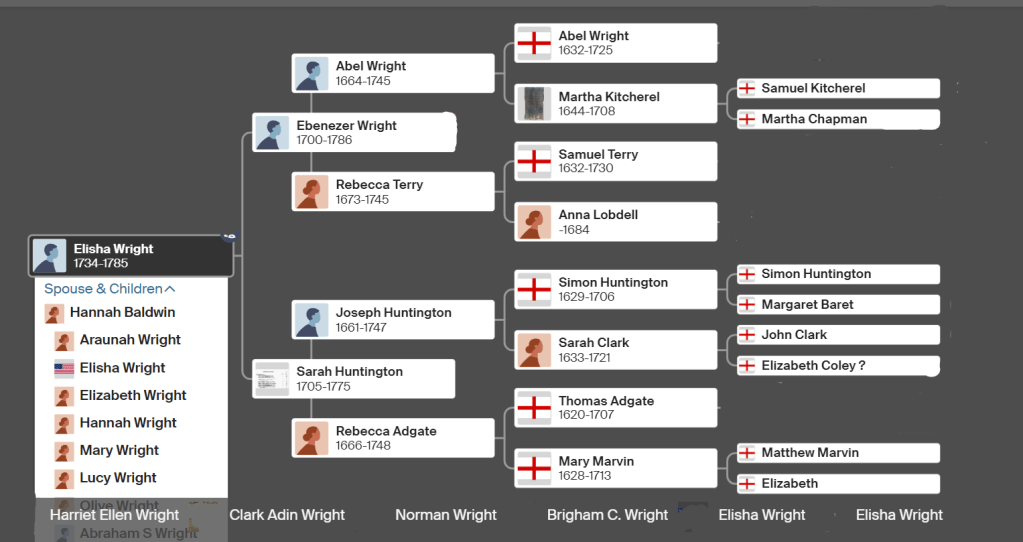Click the Margaret Baret ancestor card
Image resolution: width=1023 pixels, height=542 pixels.
point(838,305)
